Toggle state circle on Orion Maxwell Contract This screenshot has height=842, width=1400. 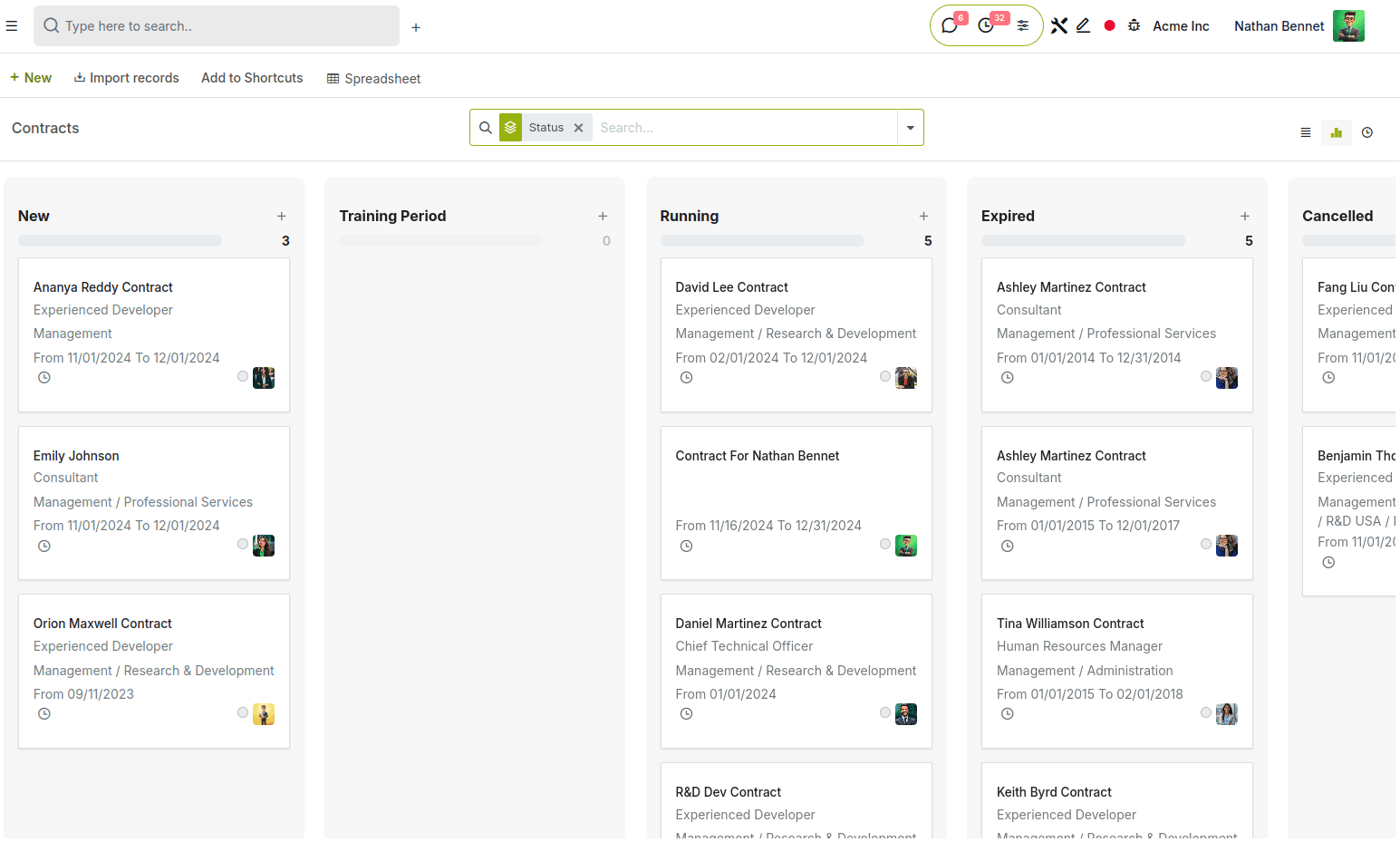[x=243, y=712]
